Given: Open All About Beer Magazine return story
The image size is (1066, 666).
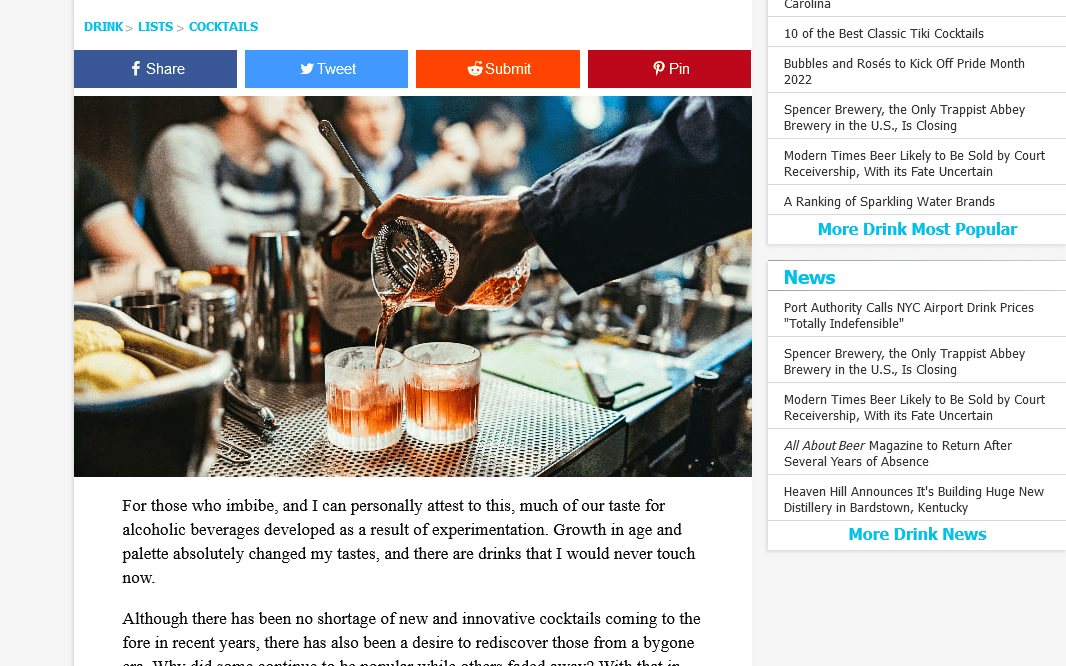Looking at the screenshot, I should [x=897, y=453].
